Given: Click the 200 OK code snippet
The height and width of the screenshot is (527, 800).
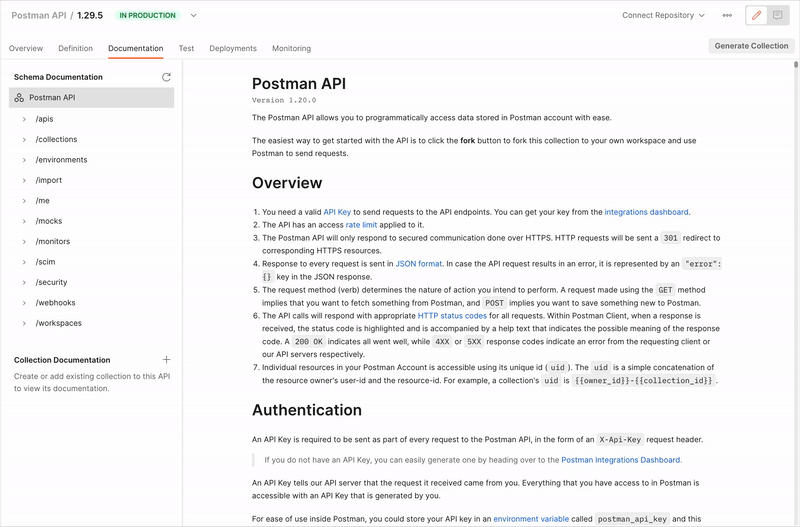Looking at the screenshot, I should [x=309, y=342].
